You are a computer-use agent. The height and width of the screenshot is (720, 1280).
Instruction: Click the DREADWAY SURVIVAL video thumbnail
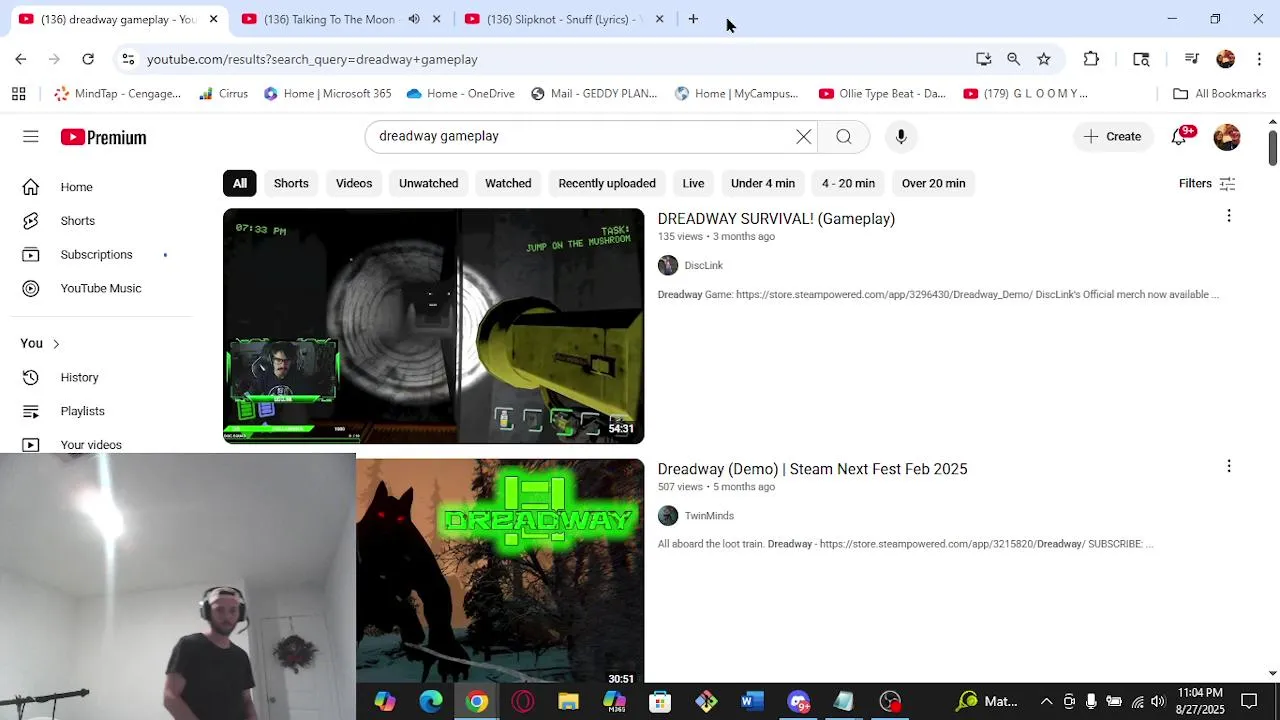(434, 326)
